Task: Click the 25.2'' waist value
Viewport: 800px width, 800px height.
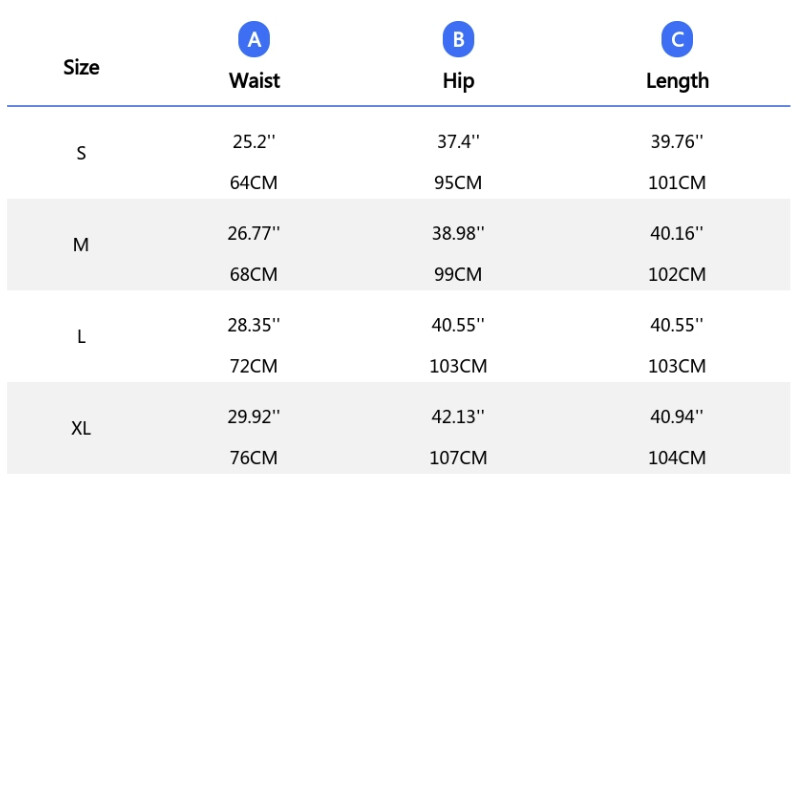Action: point(254,142)
